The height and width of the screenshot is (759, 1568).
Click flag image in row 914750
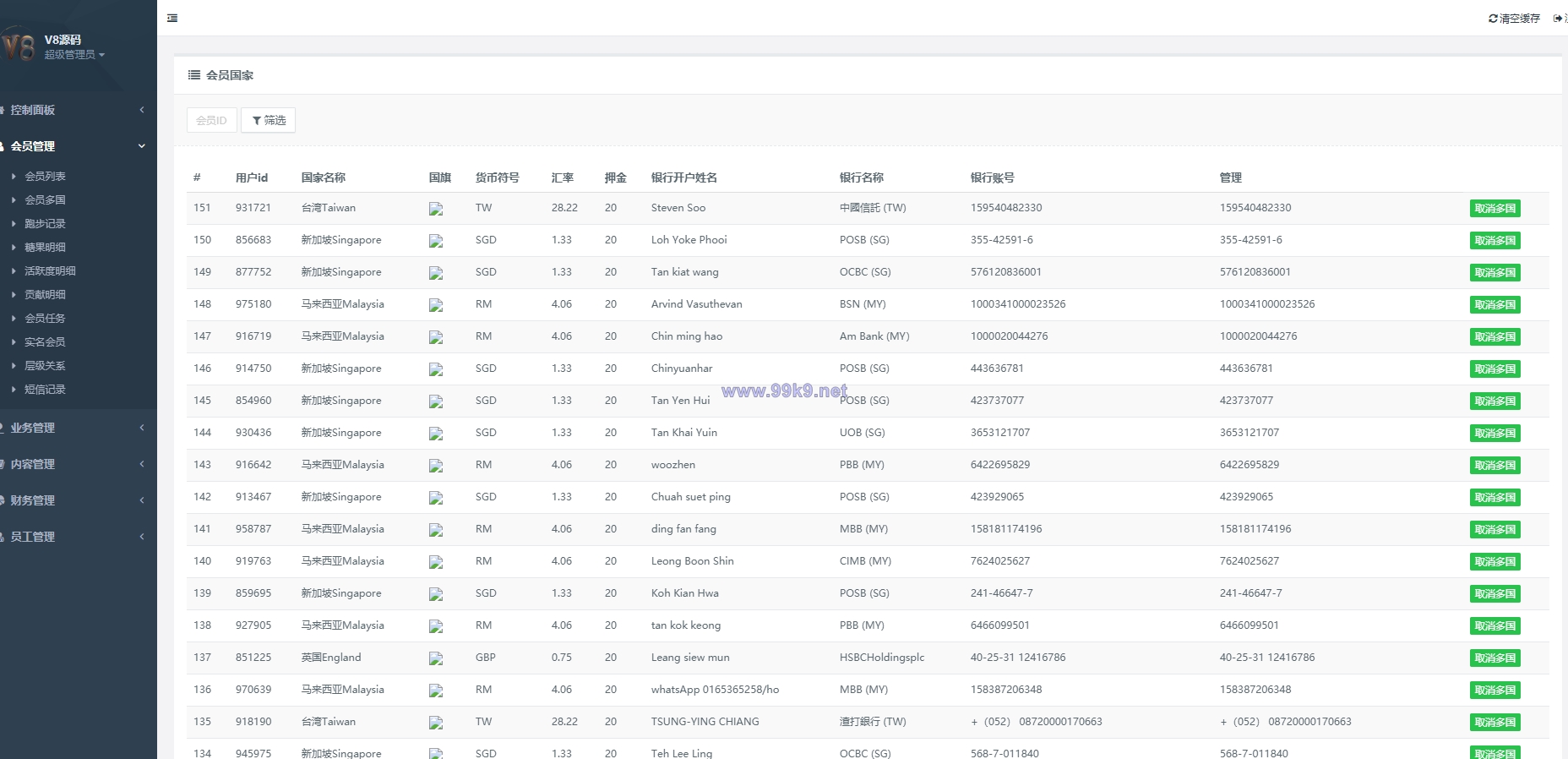point(436,369)
